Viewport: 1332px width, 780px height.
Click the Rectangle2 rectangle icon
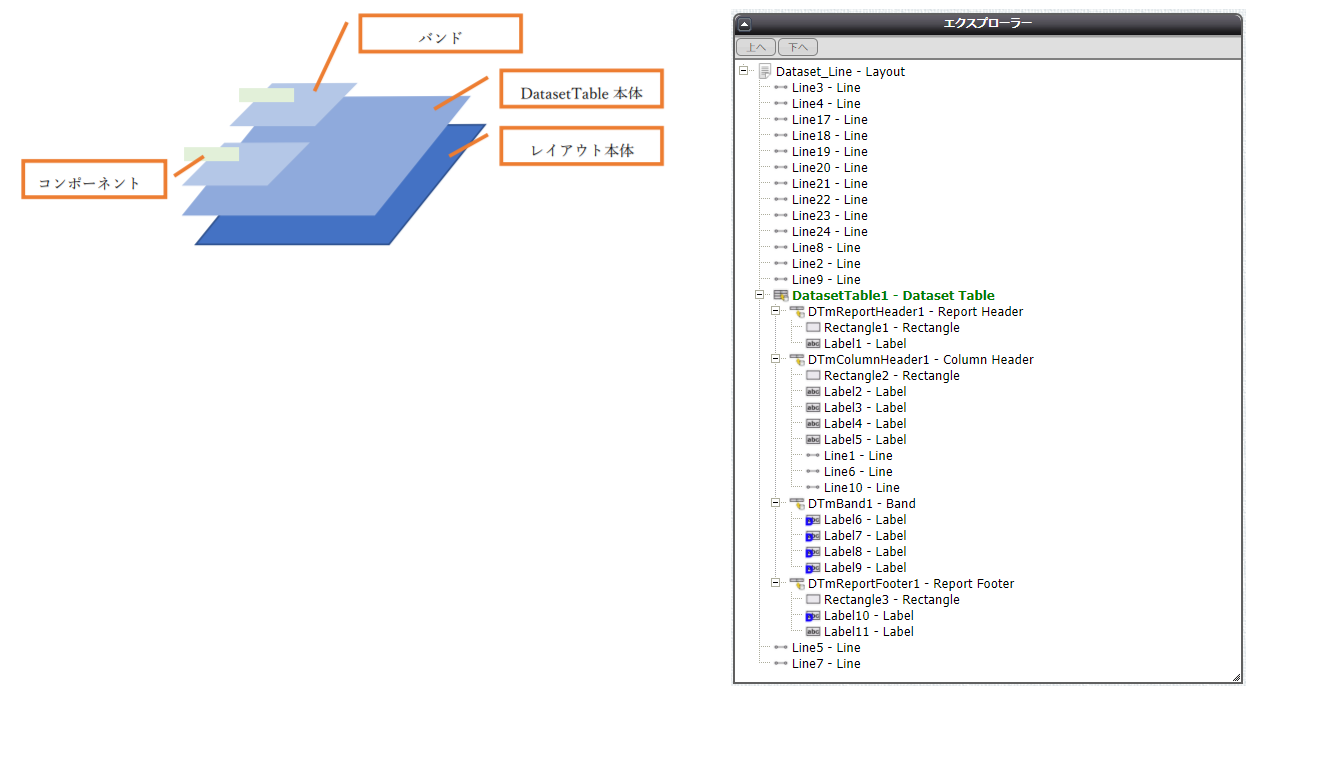click(x=813, y=376)
